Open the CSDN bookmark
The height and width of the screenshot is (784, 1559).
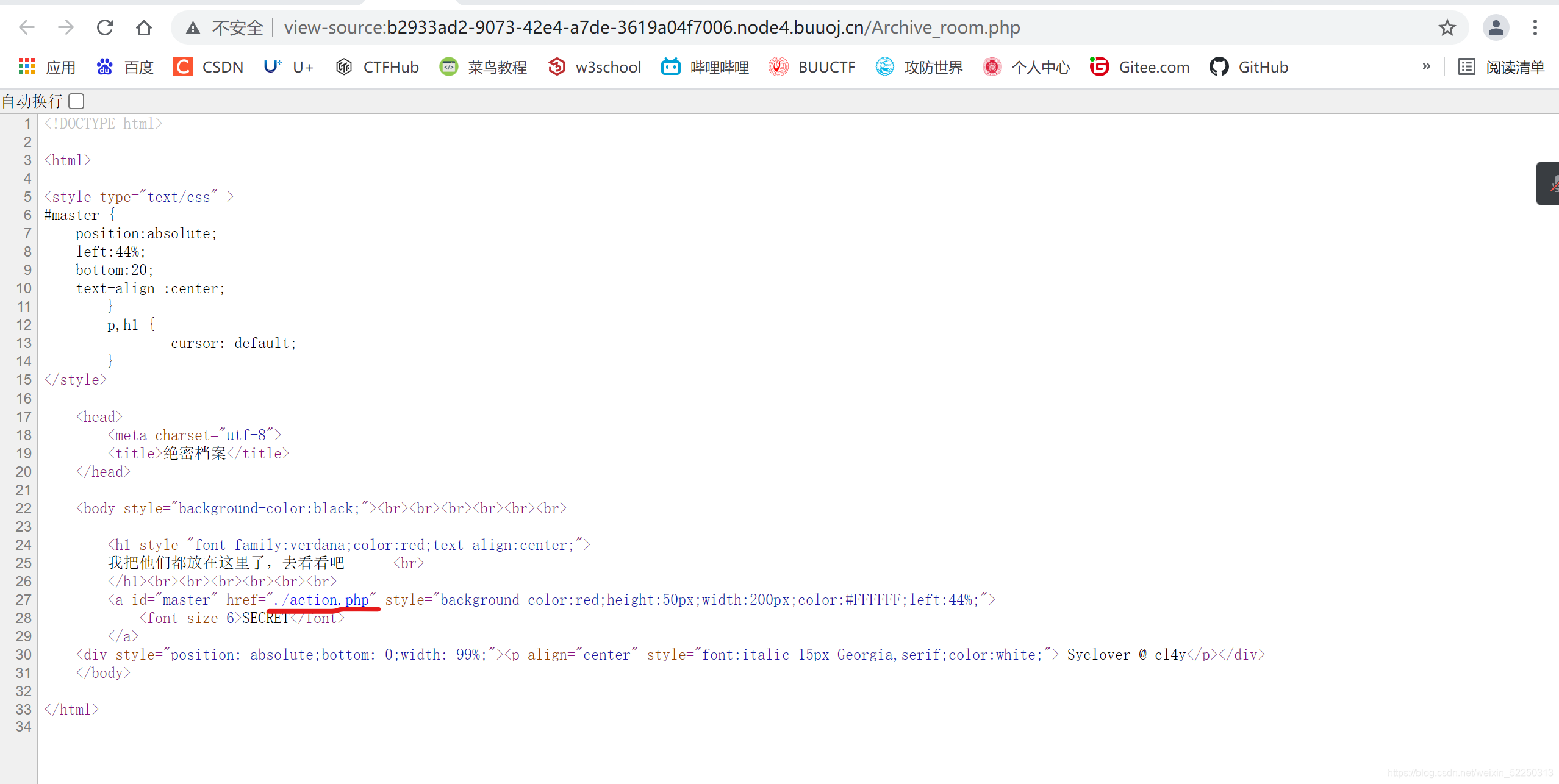pyautogui.click(x=209, y=67)
